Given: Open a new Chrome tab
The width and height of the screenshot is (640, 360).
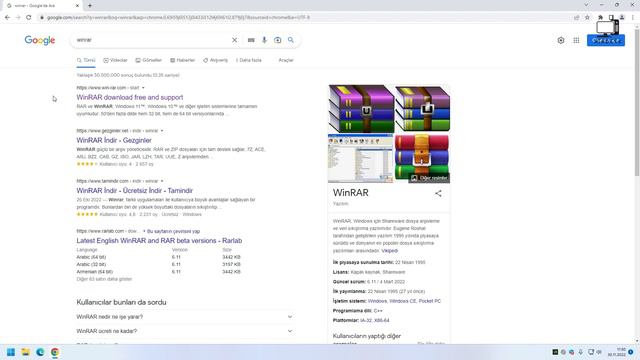Looking at the screenshot, I should pyautogui.click(x=90, y=6).
